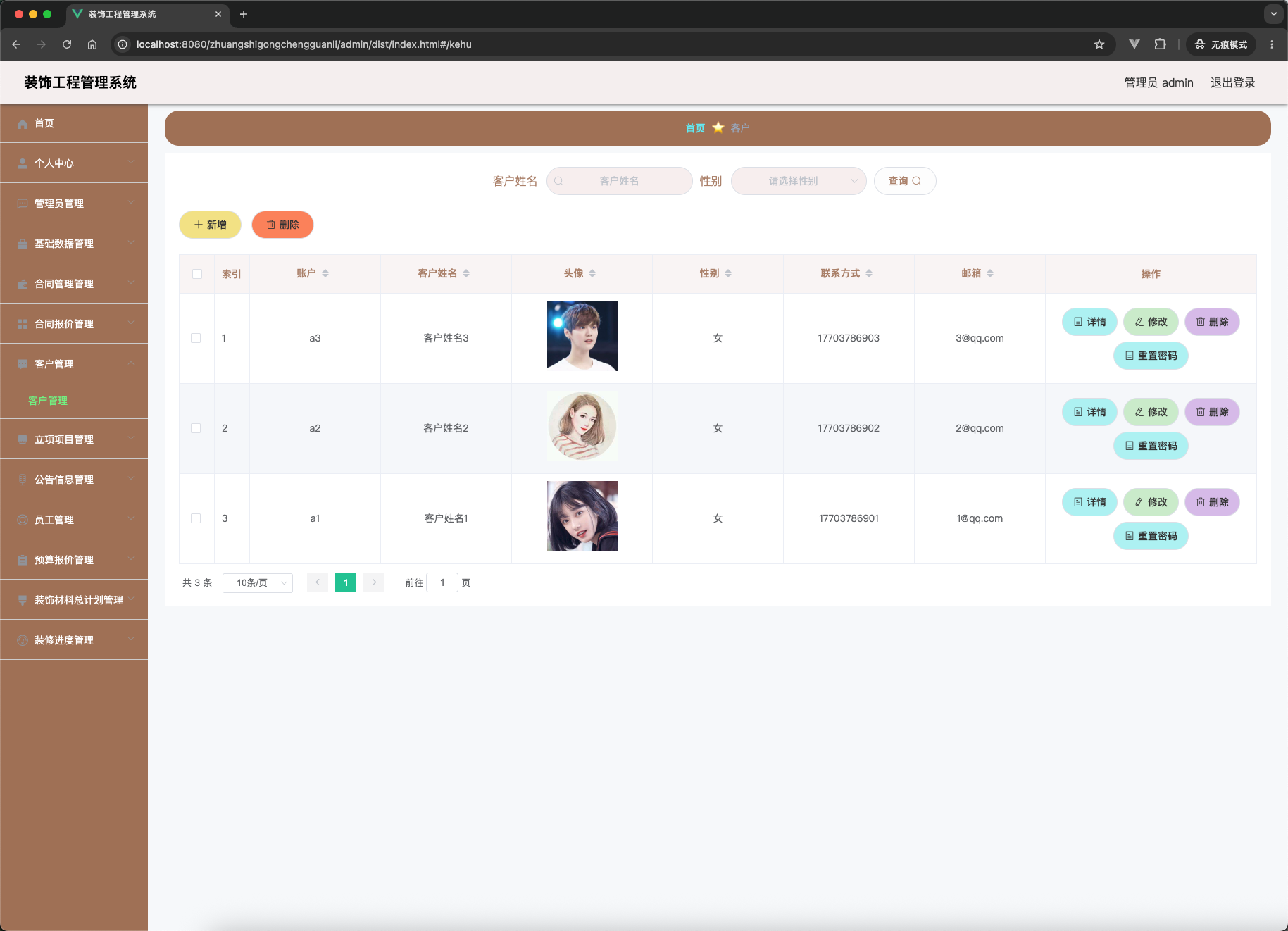
Task: Reload the page in browser toolbar
Action: pyautogui.click(x=67, y=44)
